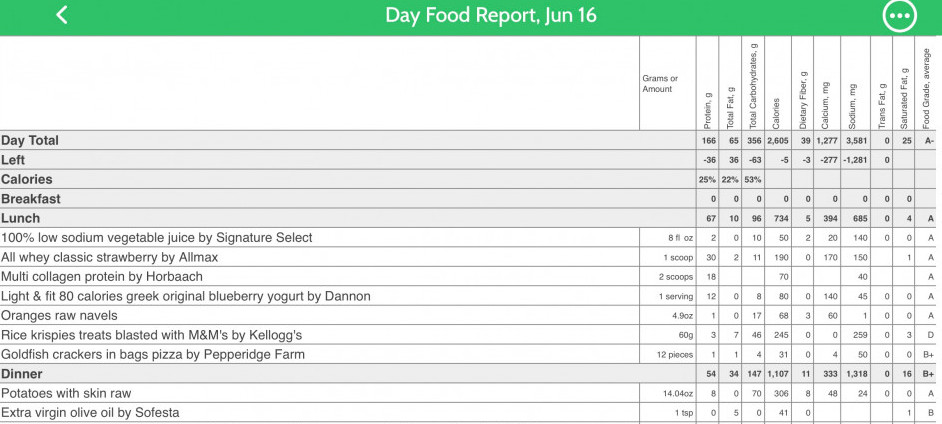Open the Oranges raw navels entry
Image resolution: width=942 pixels, height=424 pixels.
coord(471,315)
